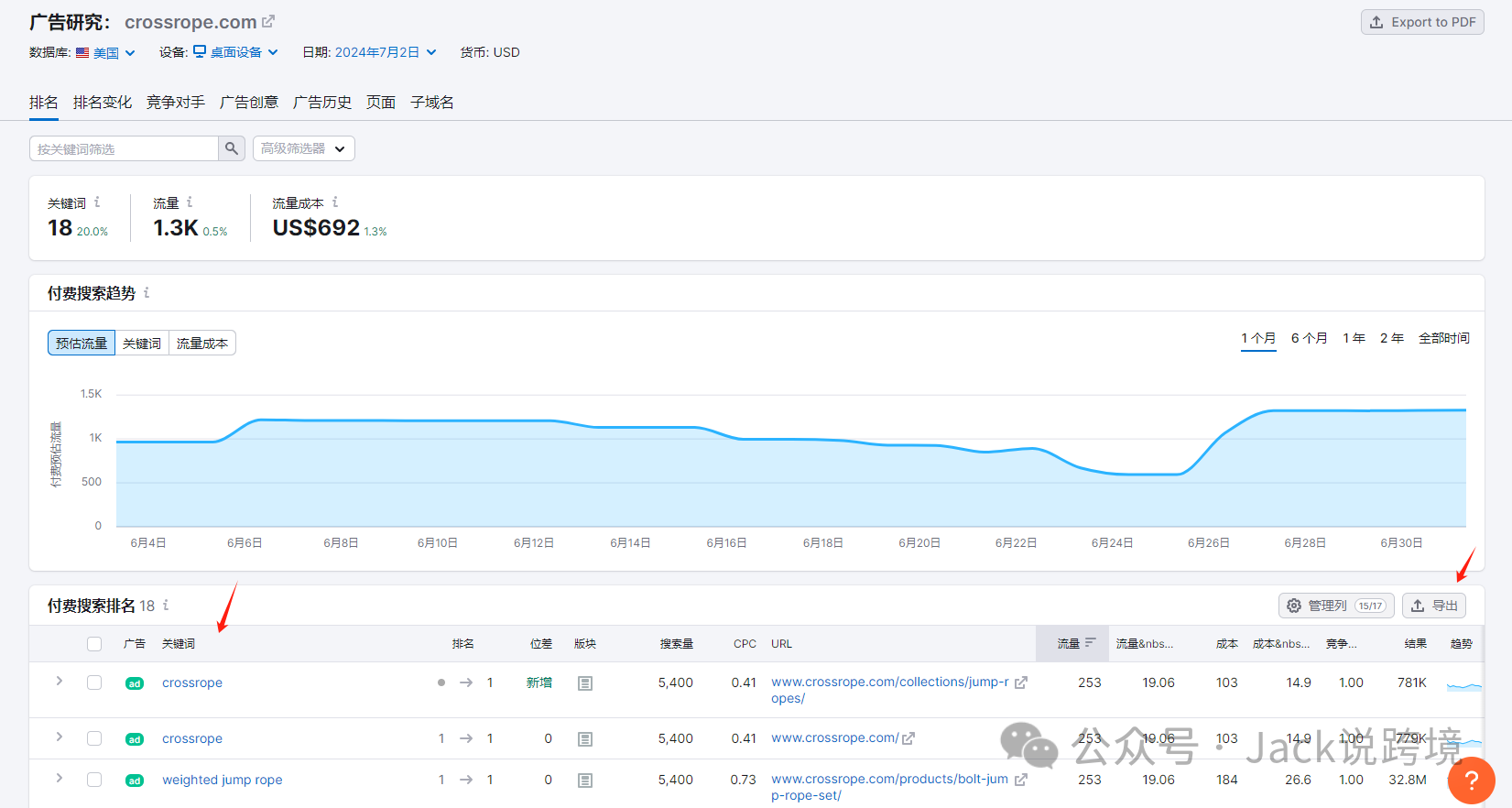This screenshot has width=1512, height=808.
Task: Switch chart to 关键词 view
Action: [x=142, y=343]
